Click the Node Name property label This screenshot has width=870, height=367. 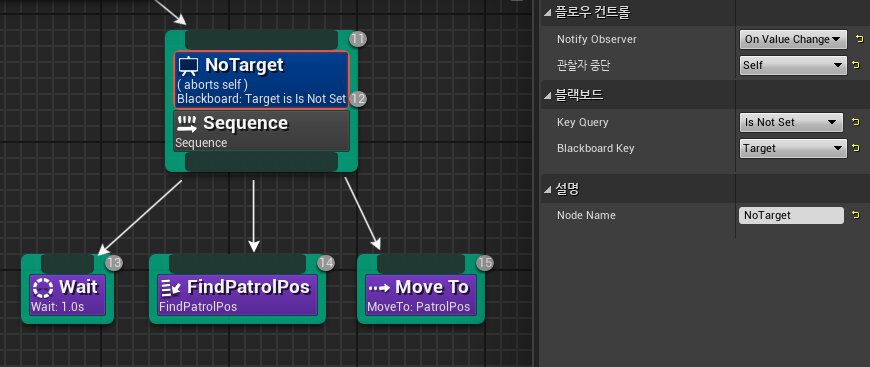(x=586, y=215)
